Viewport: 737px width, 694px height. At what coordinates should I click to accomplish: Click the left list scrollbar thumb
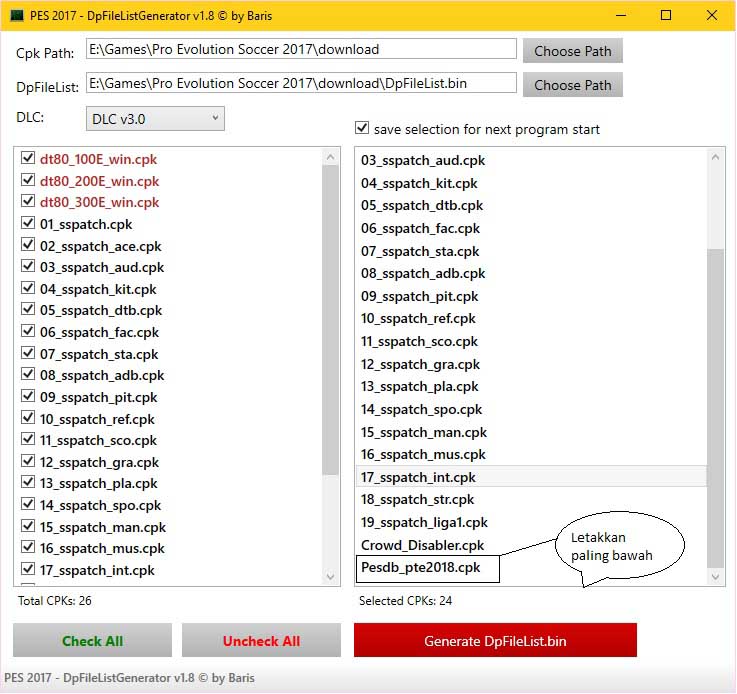click(331, 320)
